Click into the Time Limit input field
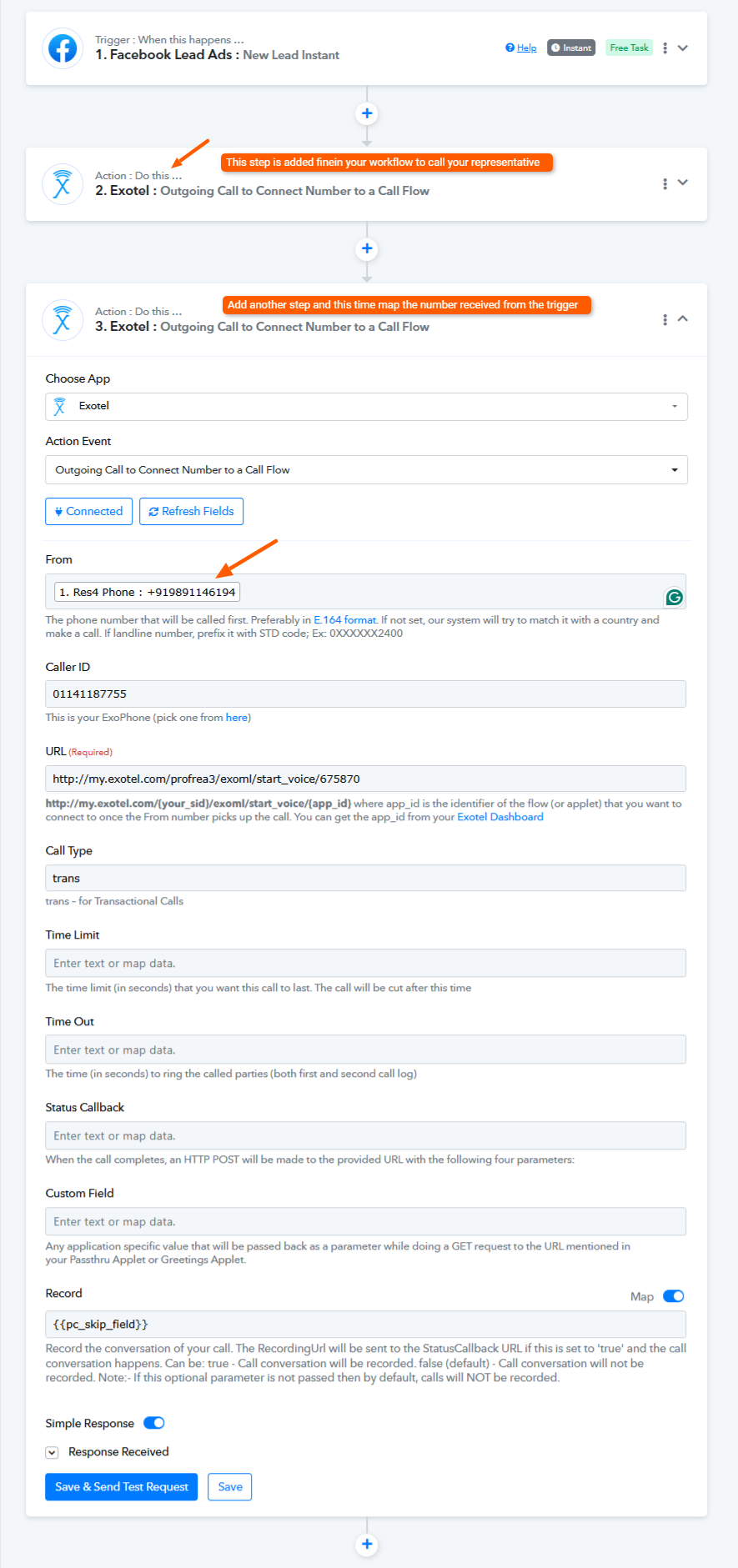The width and height of the screenshot is (738, 1568). 365,963
